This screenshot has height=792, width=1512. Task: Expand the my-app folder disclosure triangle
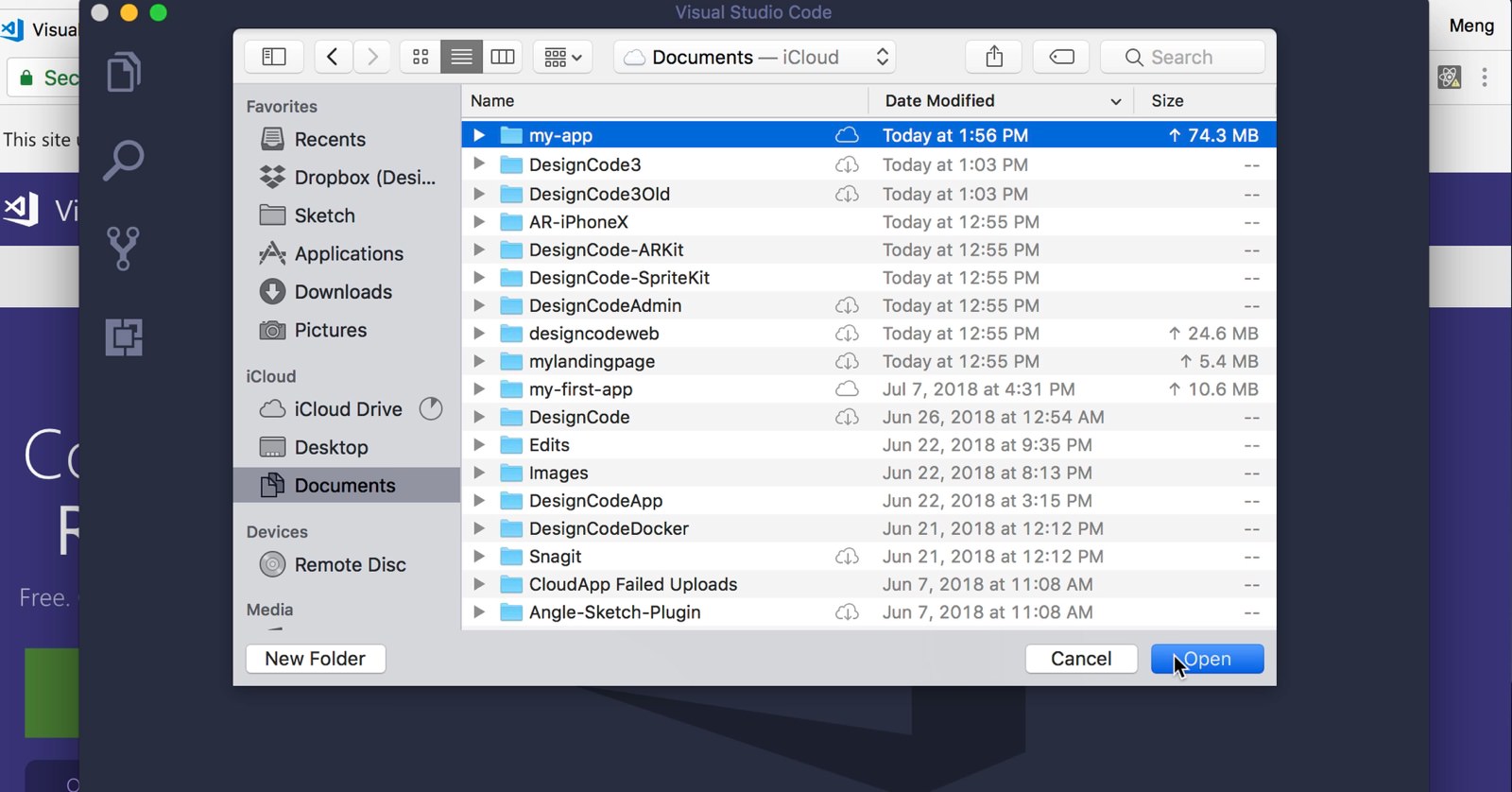click(479, 135)
